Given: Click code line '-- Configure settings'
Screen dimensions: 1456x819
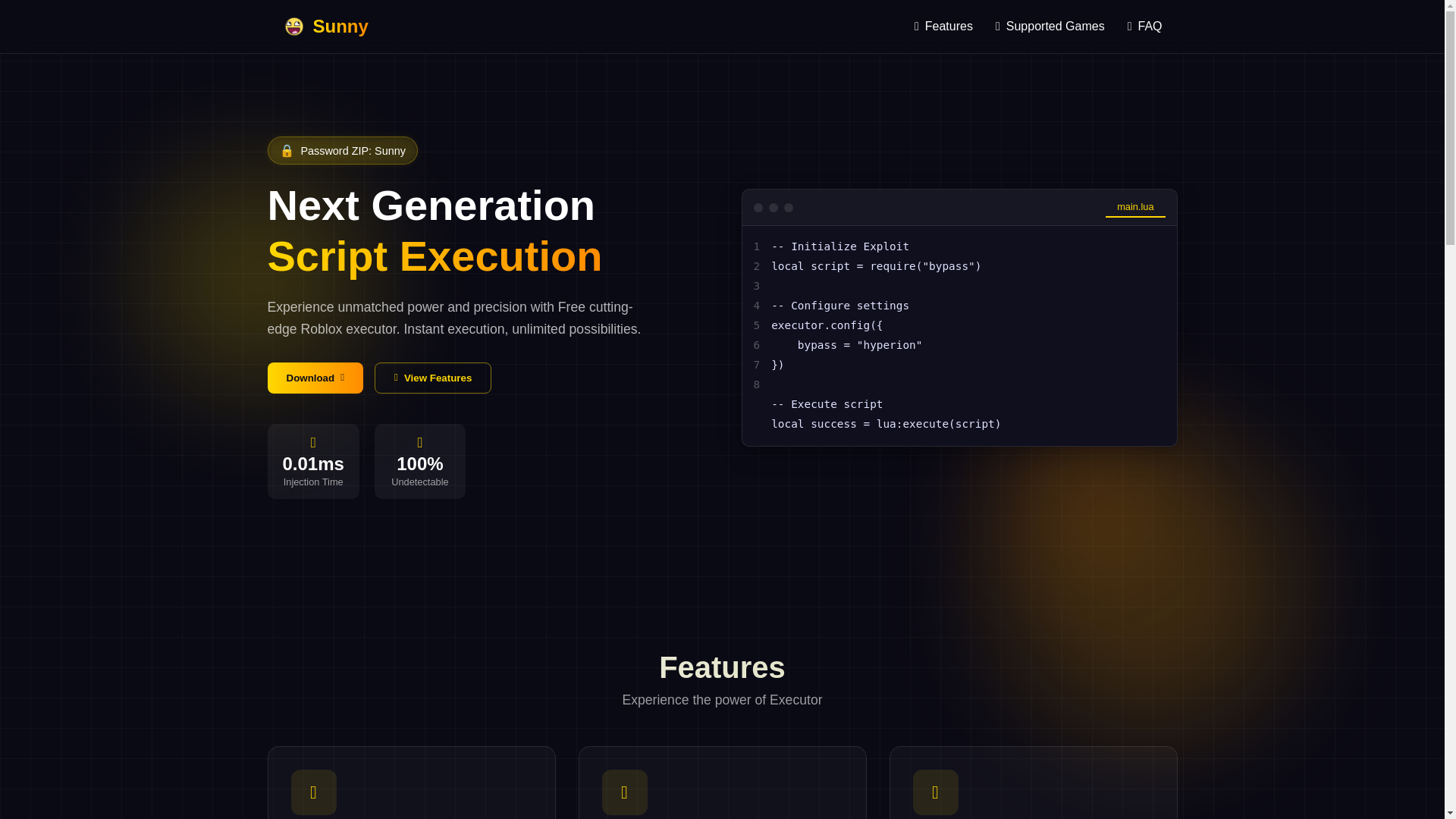Looking at the screenshot, I should pyautogui.click(x=839, y=306).
